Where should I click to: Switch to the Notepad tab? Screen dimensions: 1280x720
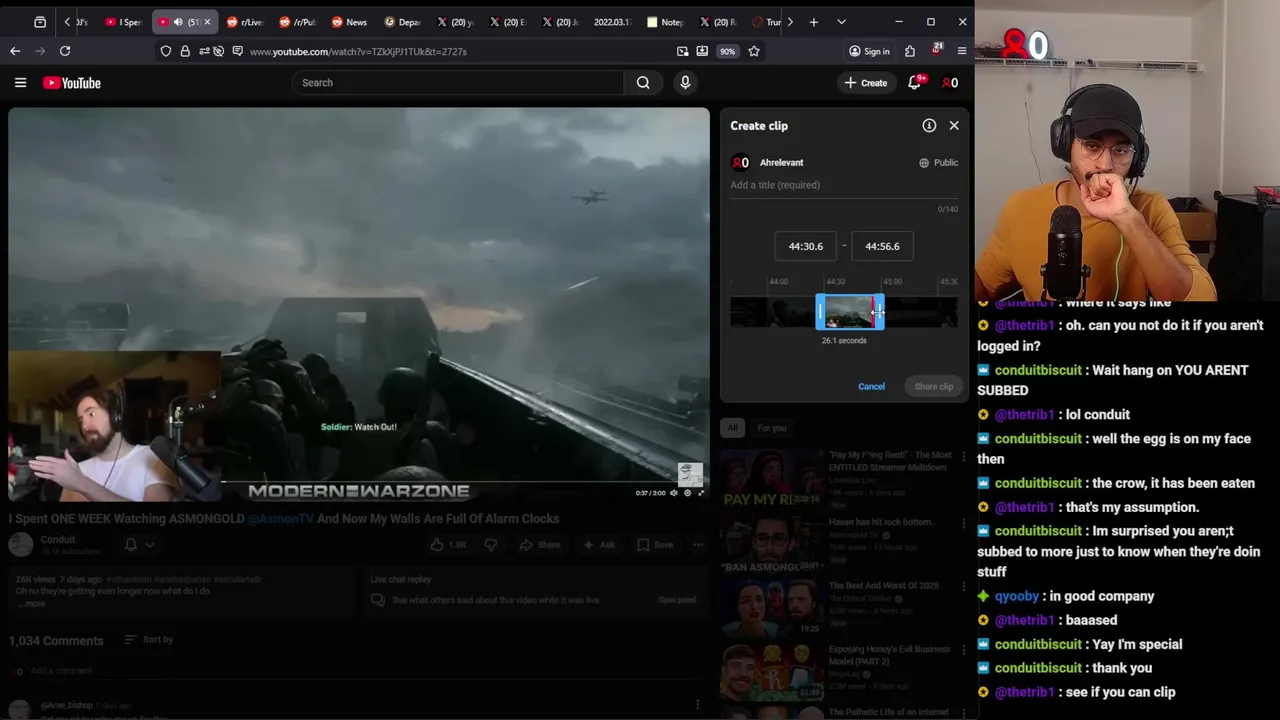tap(666, 22)
